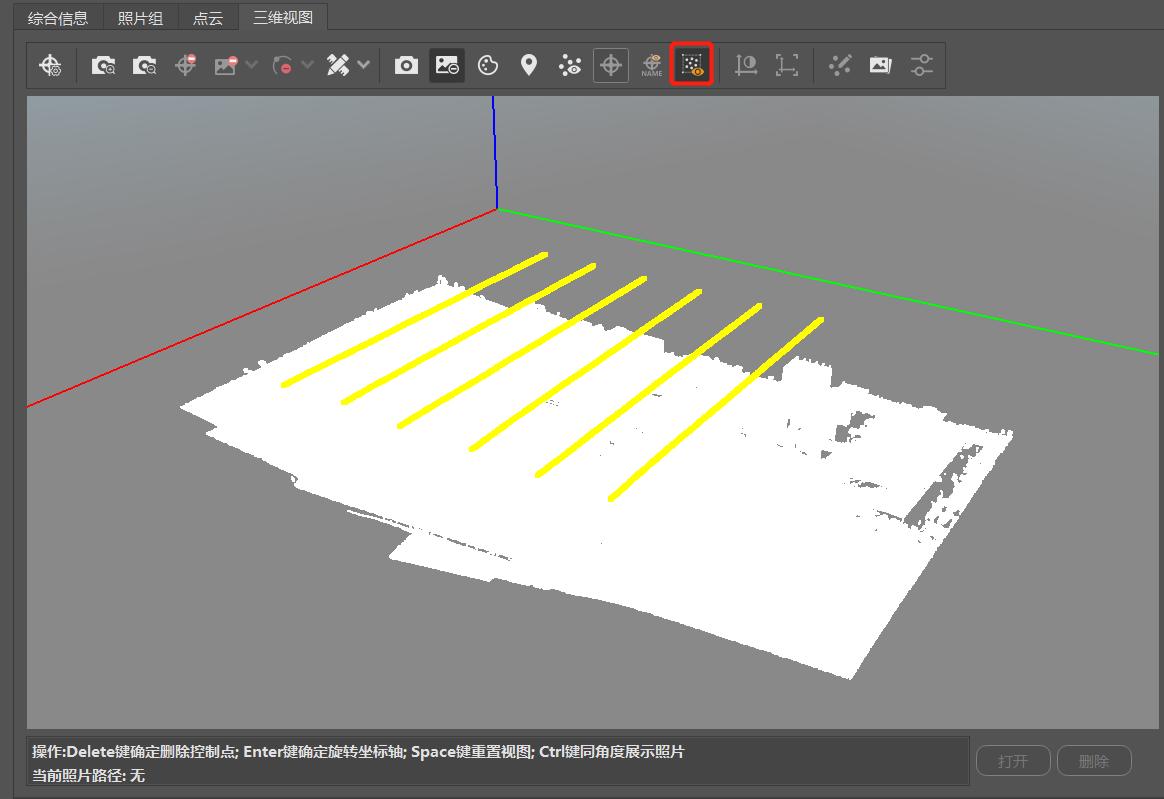This screenshot has height=799, width=1164.
Task: Click the axis contrast tool icon
Action: pos(746,65)
